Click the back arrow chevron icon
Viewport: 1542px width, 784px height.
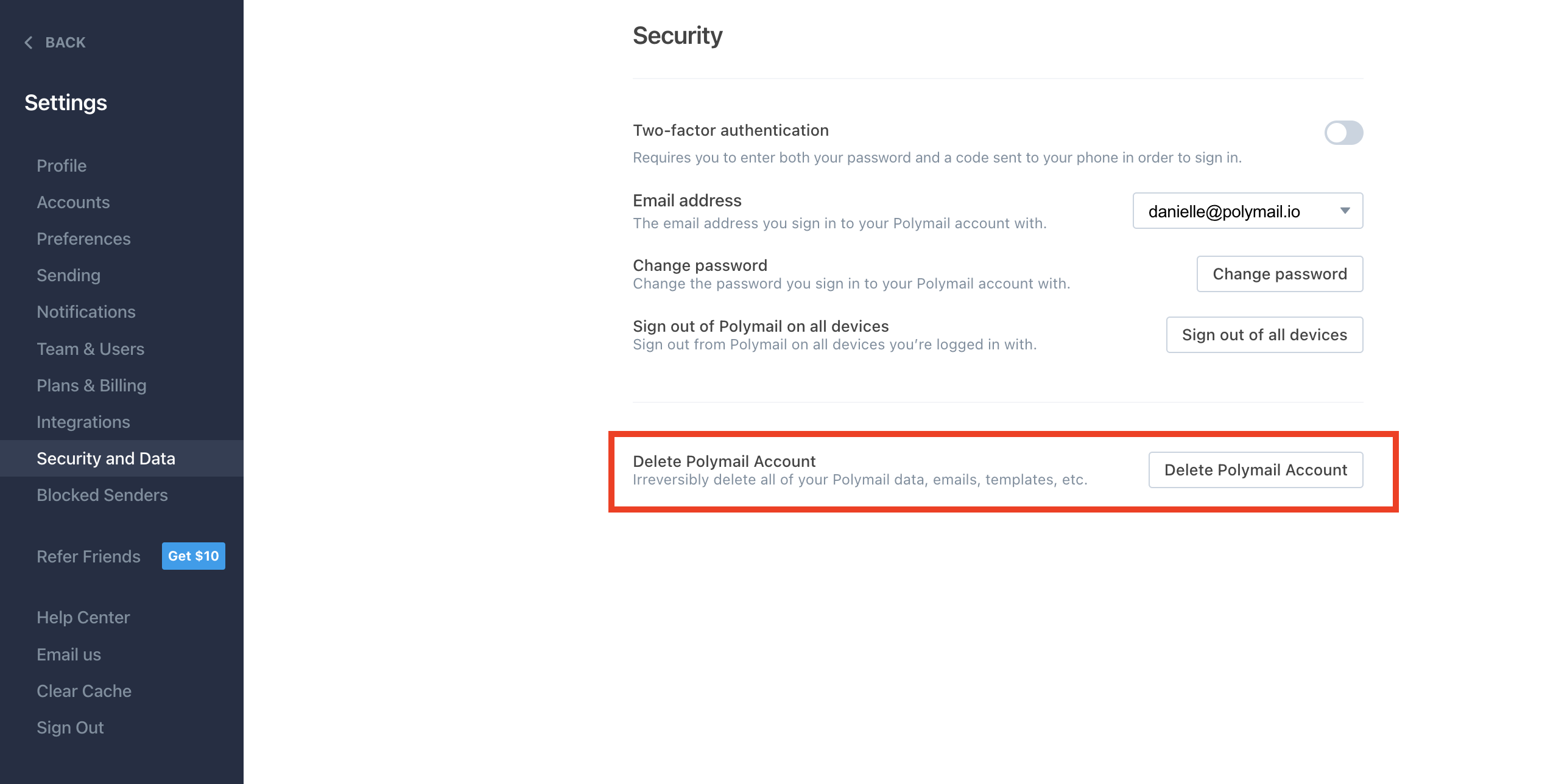coord(29,43)
